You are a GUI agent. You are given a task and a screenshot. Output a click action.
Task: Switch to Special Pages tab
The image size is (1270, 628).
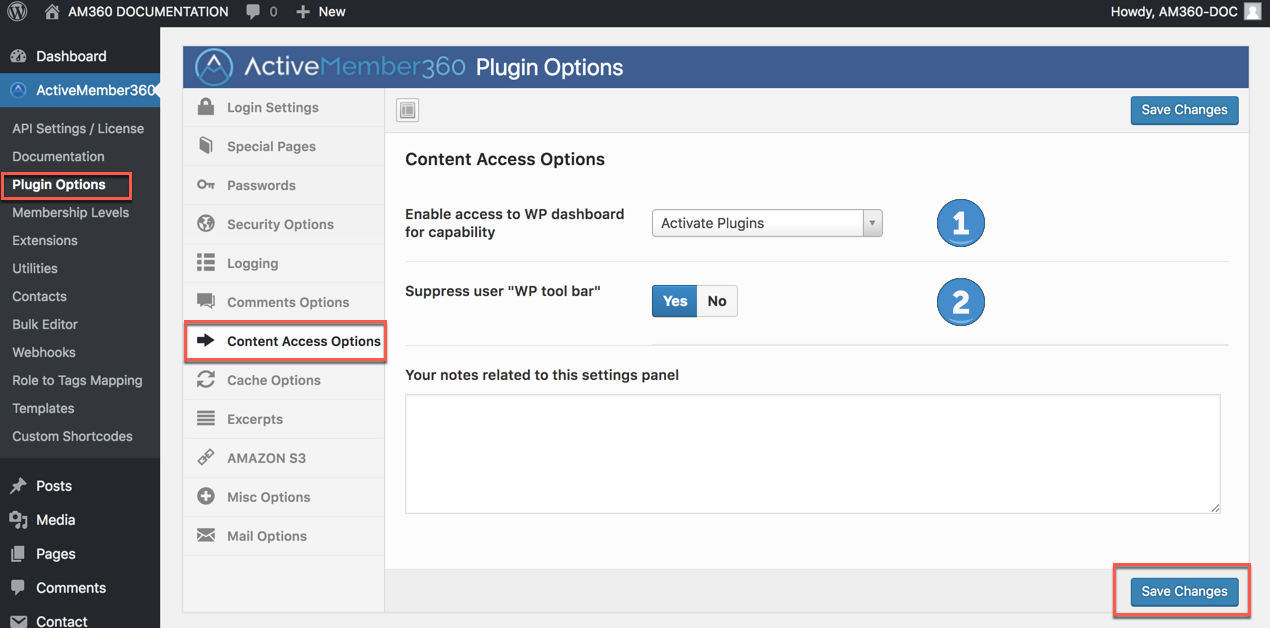pos(284,146)
